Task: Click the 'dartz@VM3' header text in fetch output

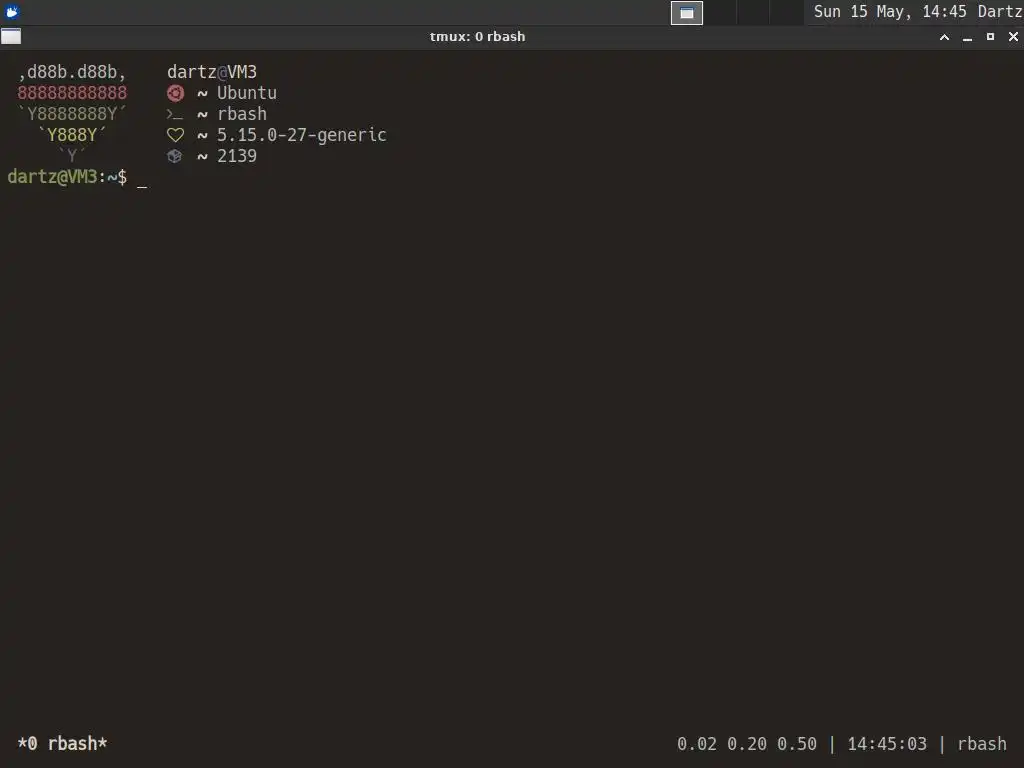Action: coord(212,72)
